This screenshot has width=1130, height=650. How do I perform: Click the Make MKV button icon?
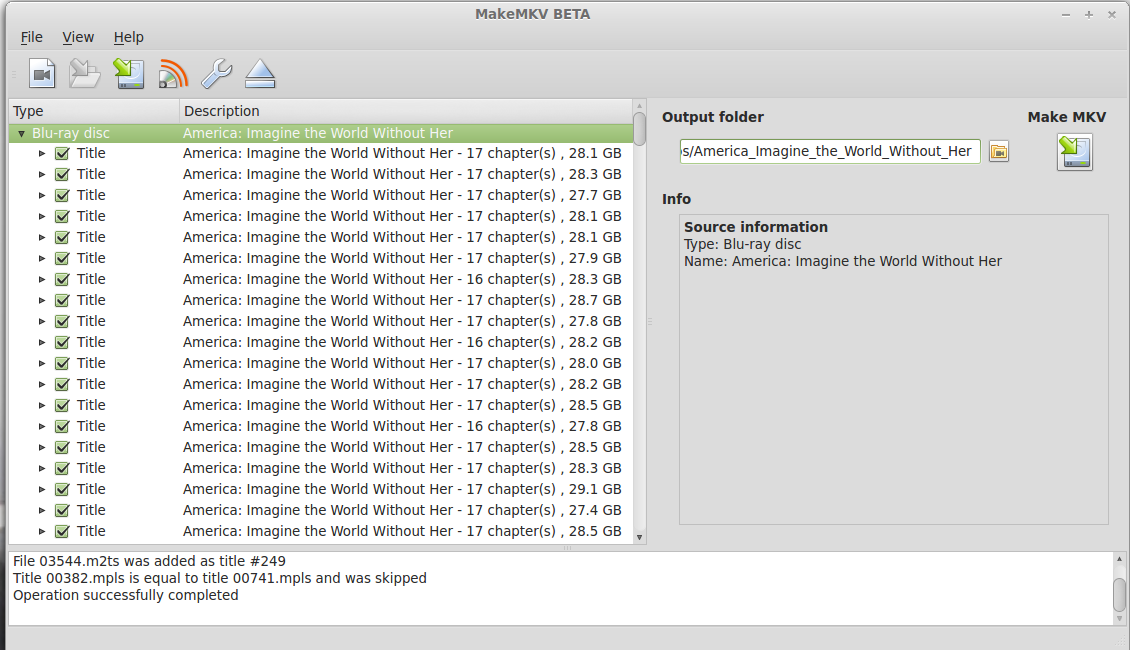(1075, 151)
